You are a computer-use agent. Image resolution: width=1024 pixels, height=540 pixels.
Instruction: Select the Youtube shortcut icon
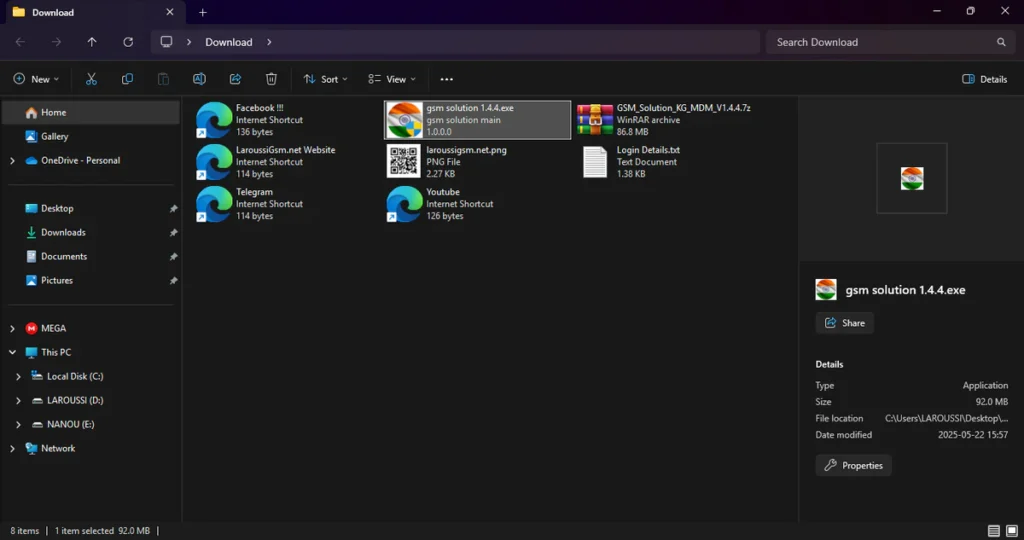tap(404, 204)
